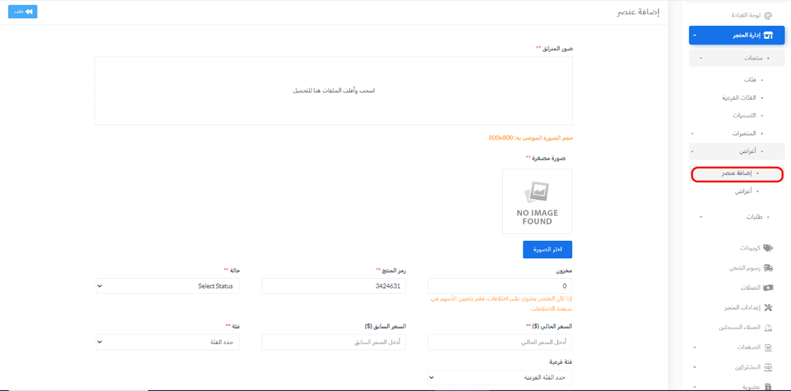791x391 pixels.
Task: Open العملات in the sidebar
Action: pyautogui.click(x=751, y=288)
